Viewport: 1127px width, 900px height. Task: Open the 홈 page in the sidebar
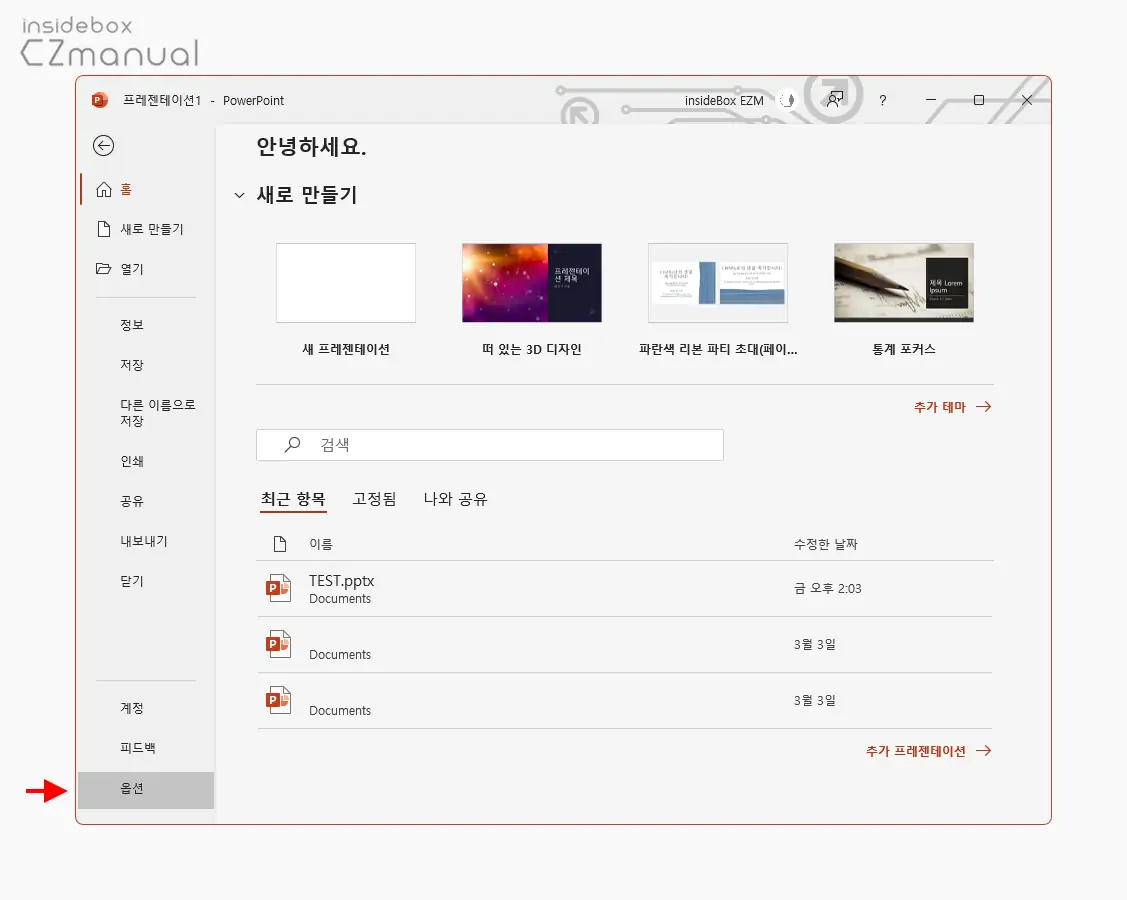tap(147, 189)
